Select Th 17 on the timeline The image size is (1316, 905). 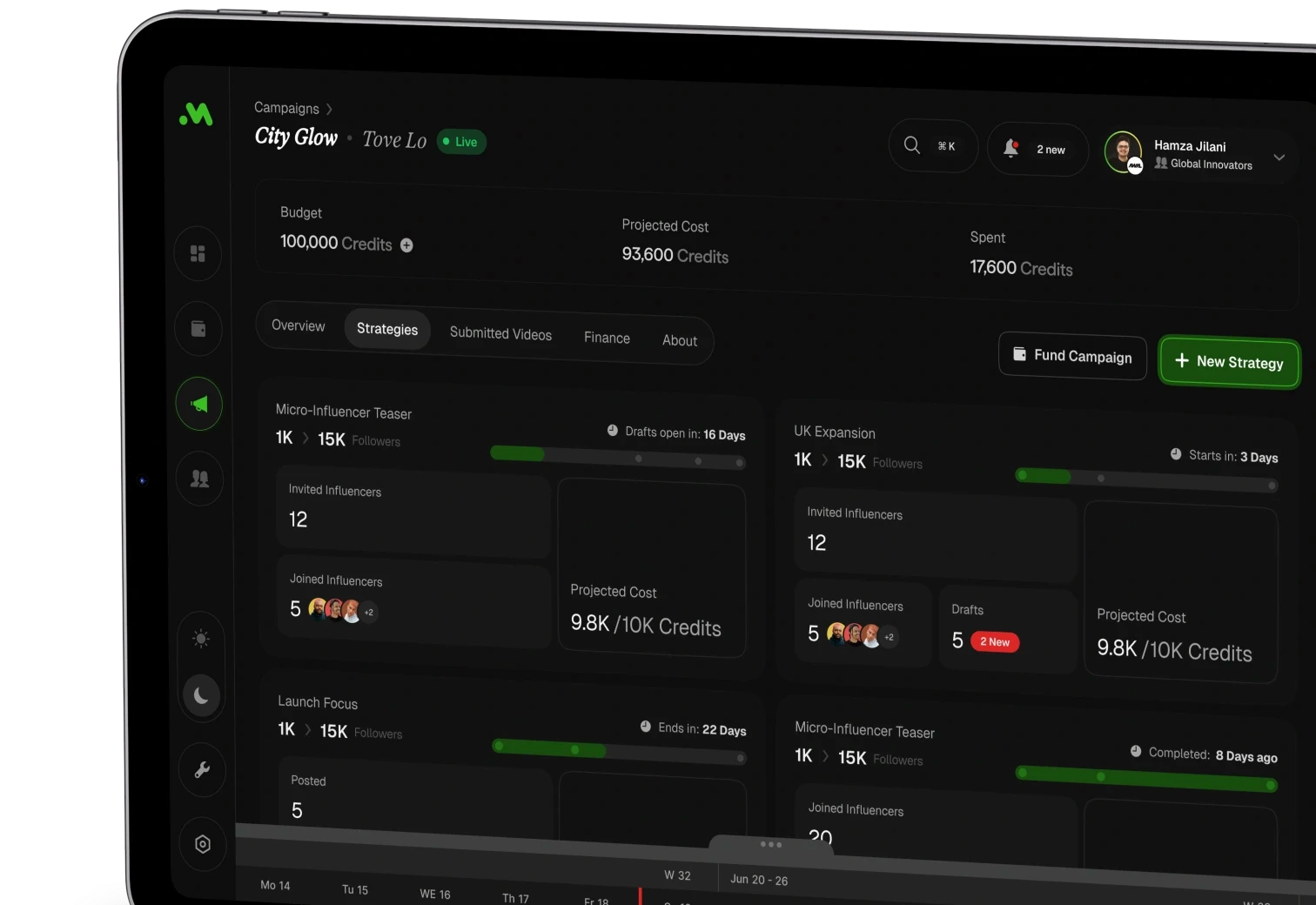[515, 898]
